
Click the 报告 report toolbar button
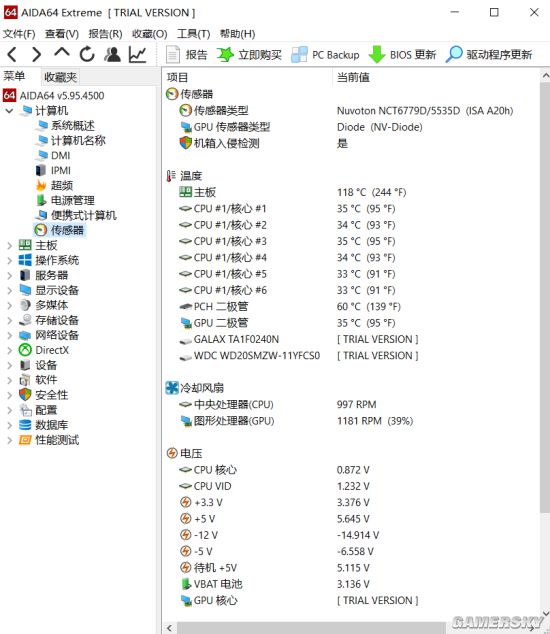coord(187,55)
